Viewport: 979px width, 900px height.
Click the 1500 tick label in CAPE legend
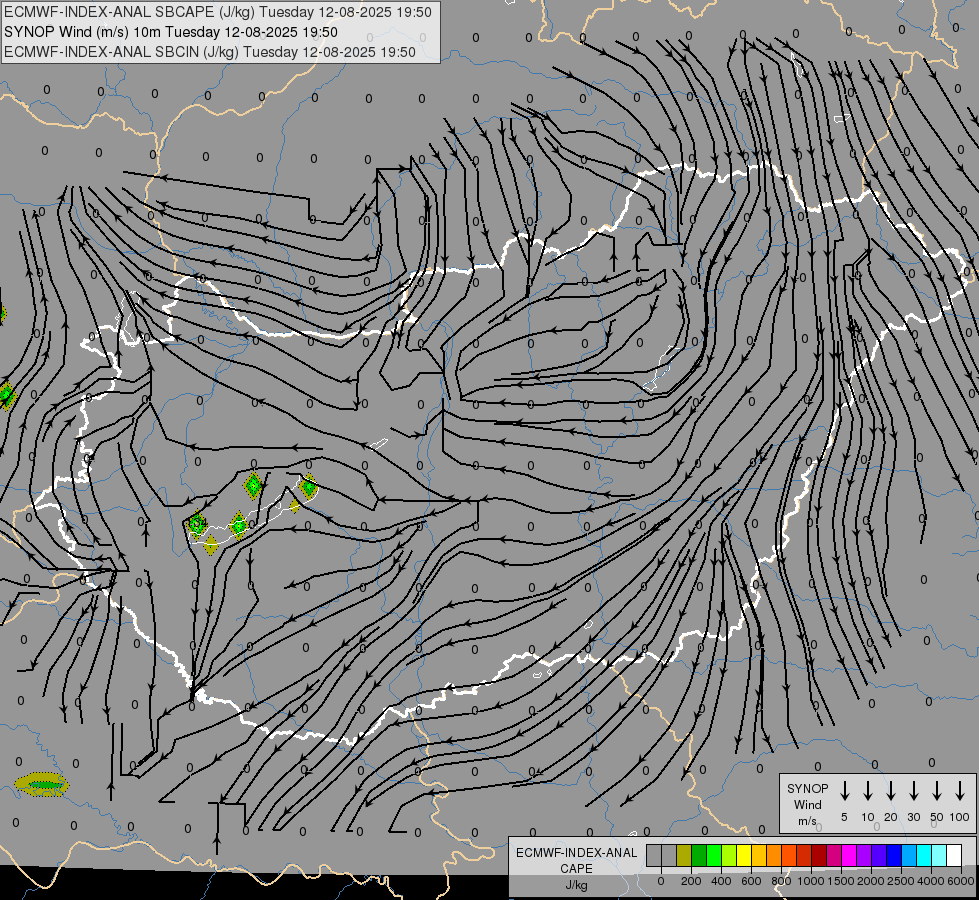[840, 881]
